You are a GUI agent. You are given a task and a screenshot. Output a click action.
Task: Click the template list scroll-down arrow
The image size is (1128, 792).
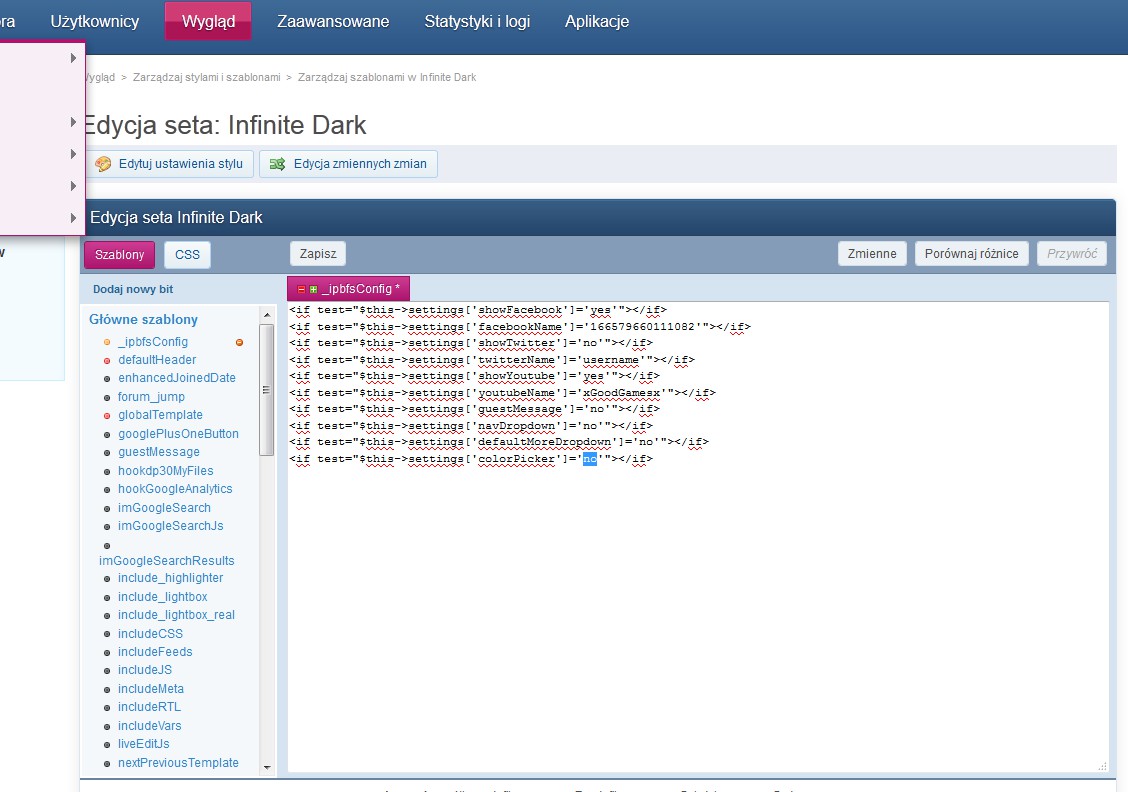tap(266, 767)
